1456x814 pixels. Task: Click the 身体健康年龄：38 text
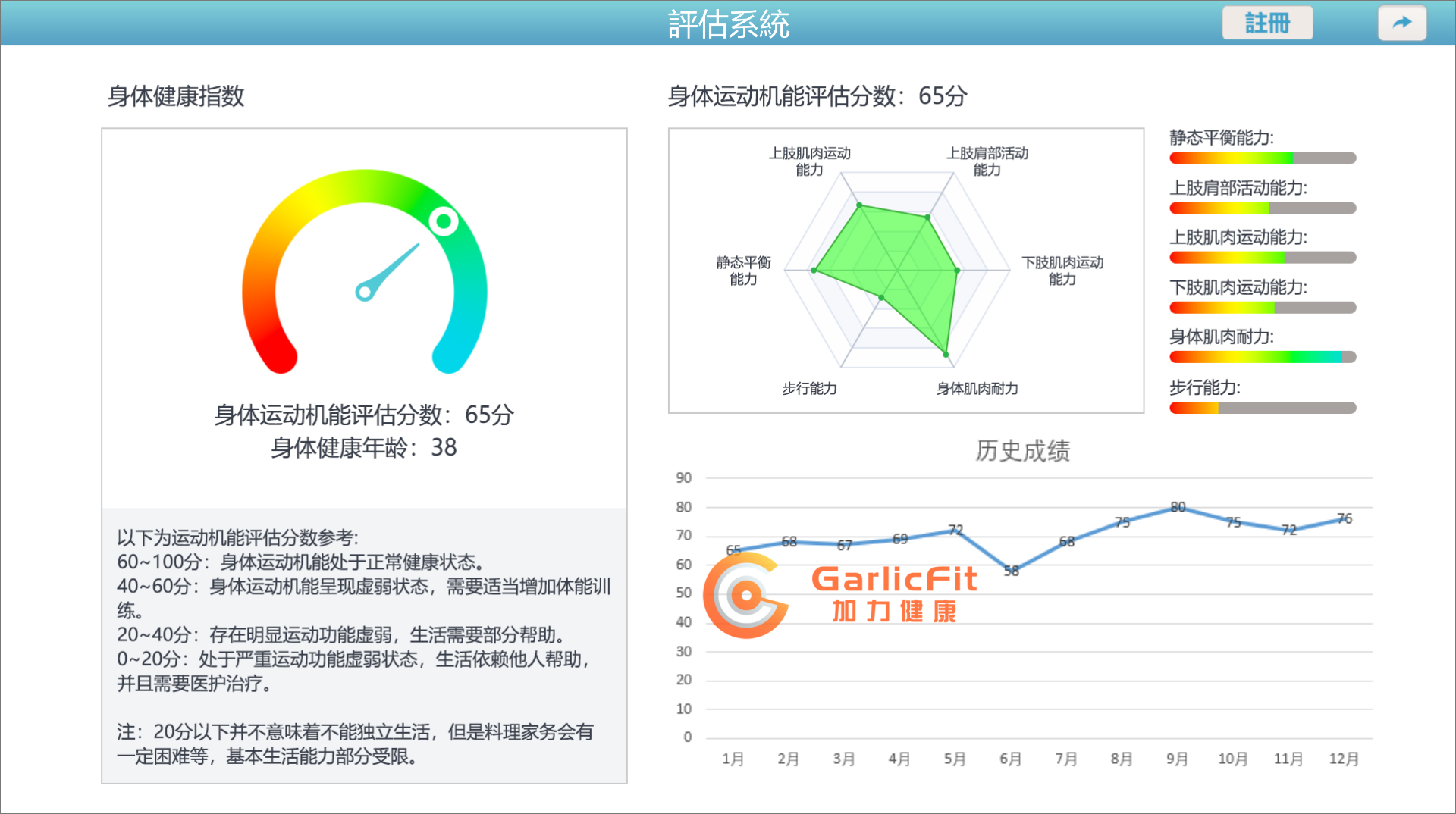coord(364,448)
